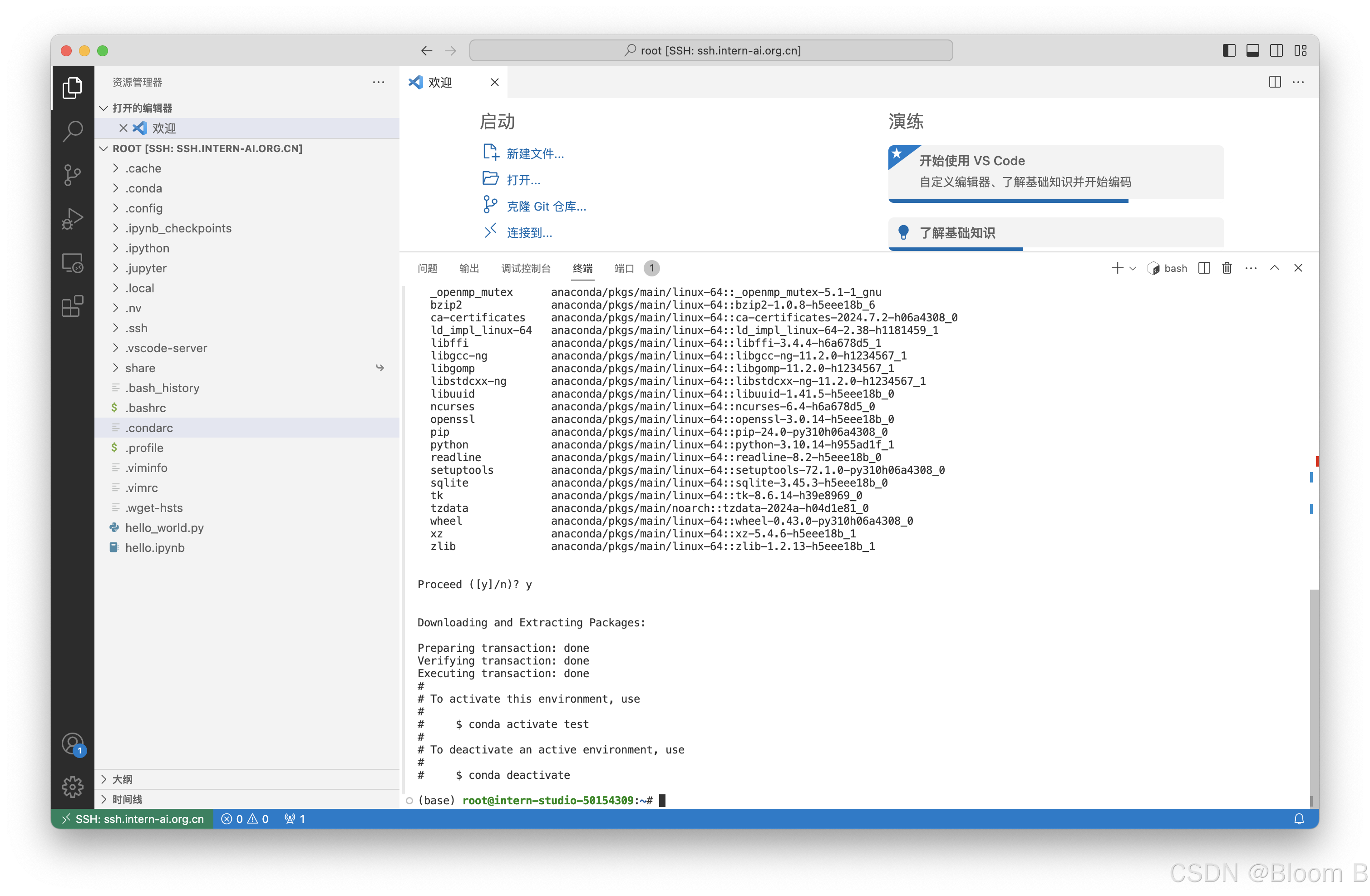
Task: Click the Manage gear icon
Action: pos(73,786)
